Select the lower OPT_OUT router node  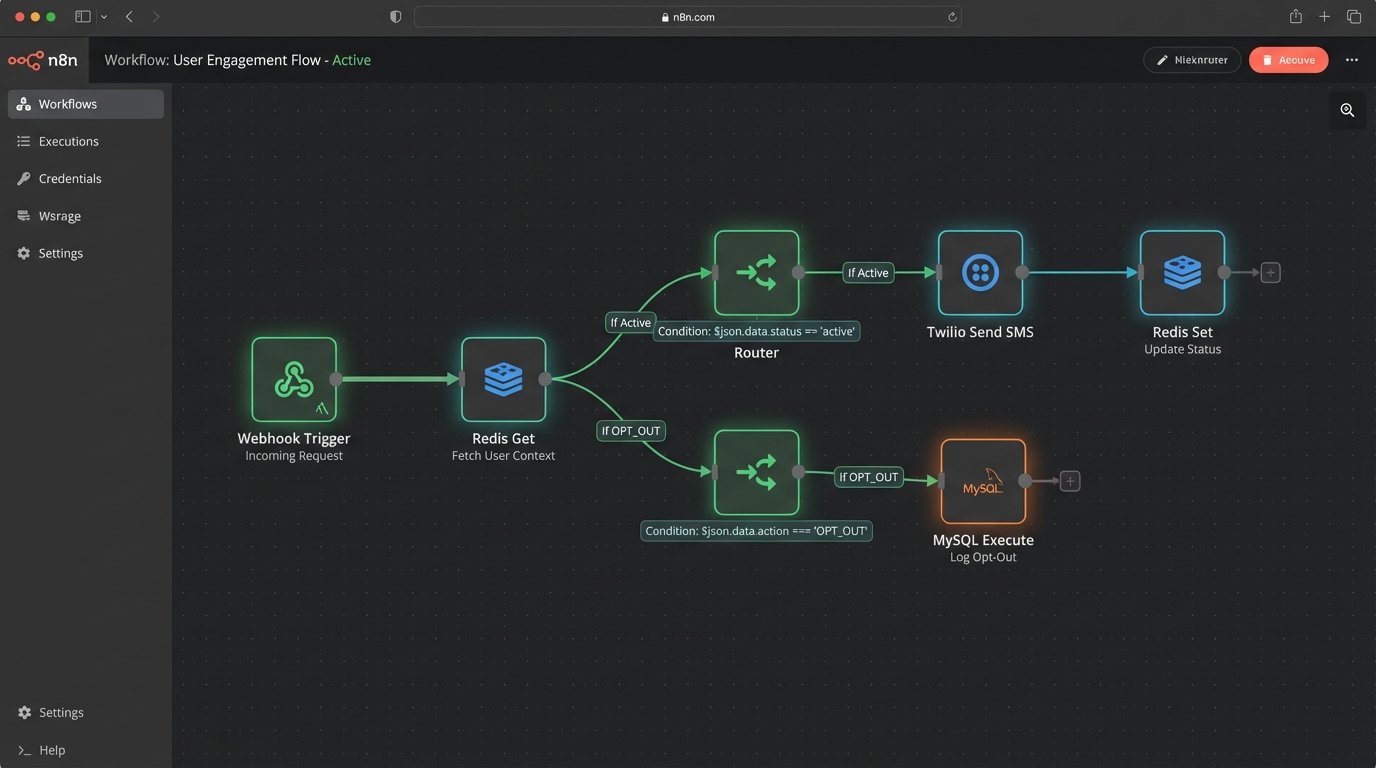756,472
